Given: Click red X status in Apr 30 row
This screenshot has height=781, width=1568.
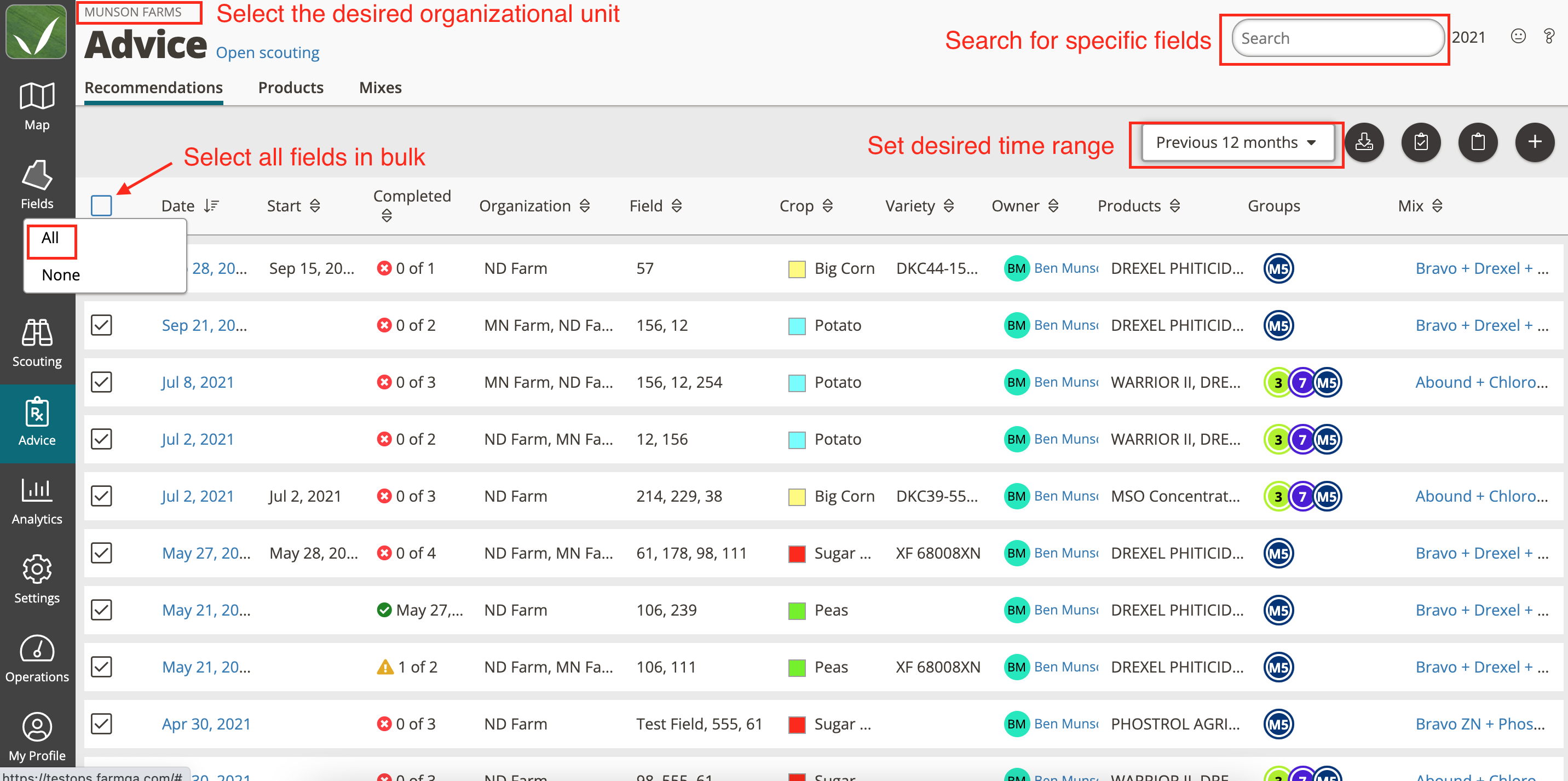Looking at the screenshot, I should [383, 724].
